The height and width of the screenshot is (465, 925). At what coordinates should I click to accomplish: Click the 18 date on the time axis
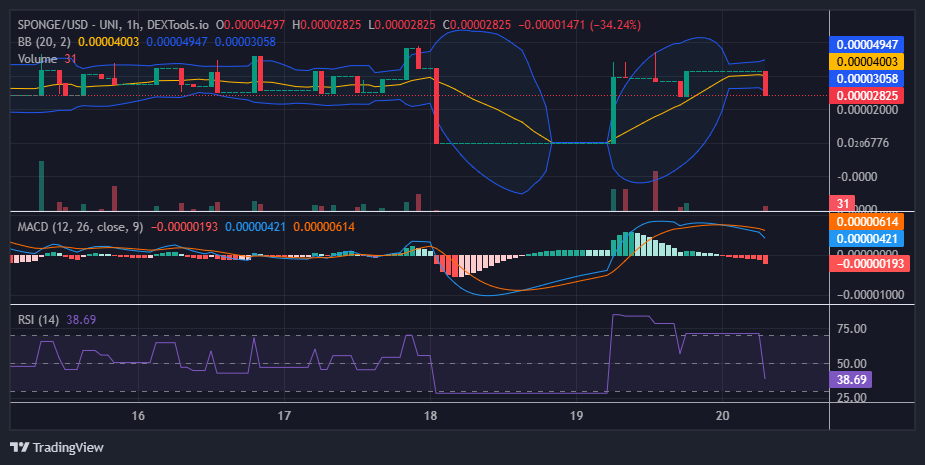[x=430, y=415]
